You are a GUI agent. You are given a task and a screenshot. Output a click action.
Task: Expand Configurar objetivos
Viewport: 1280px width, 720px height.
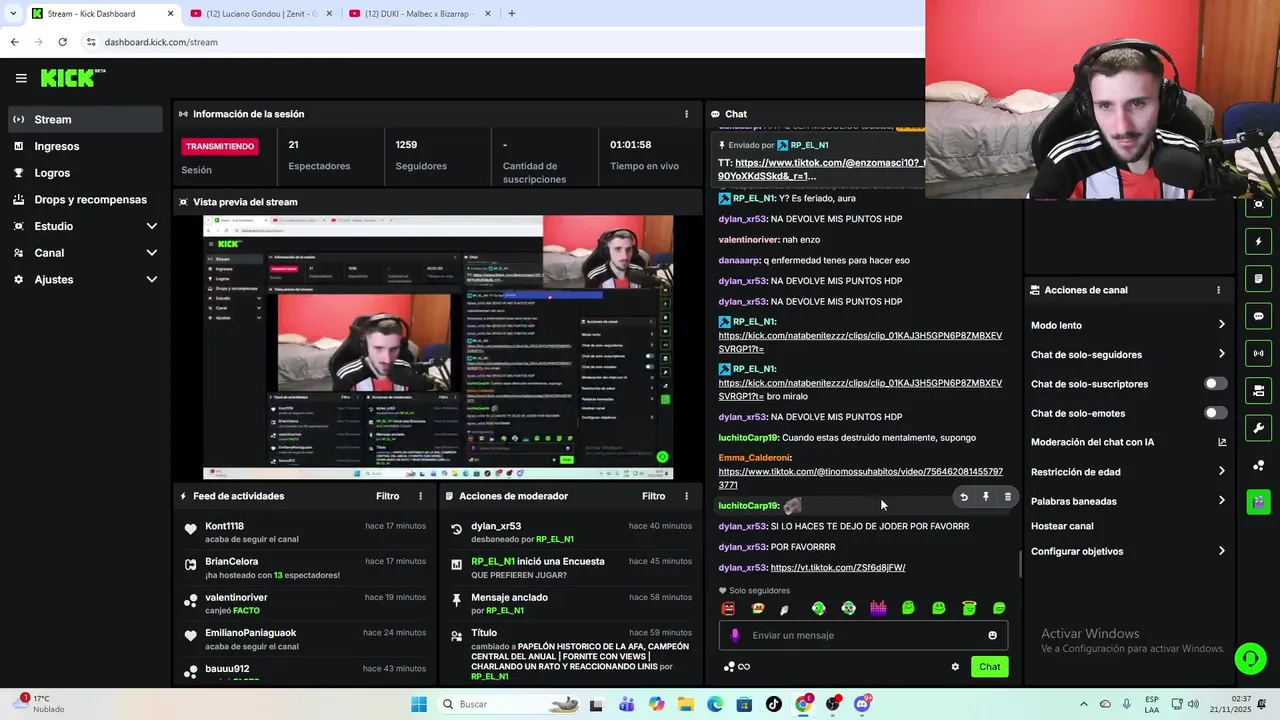tap(1128, 551)
